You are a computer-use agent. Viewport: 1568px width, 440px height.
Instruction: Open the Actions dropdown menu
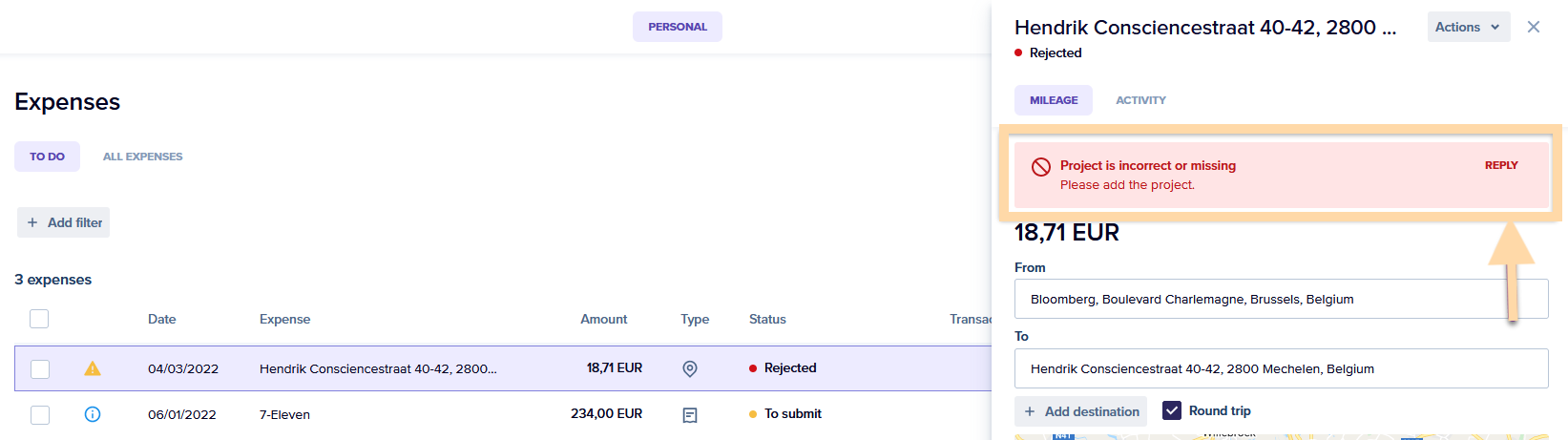1468,27
